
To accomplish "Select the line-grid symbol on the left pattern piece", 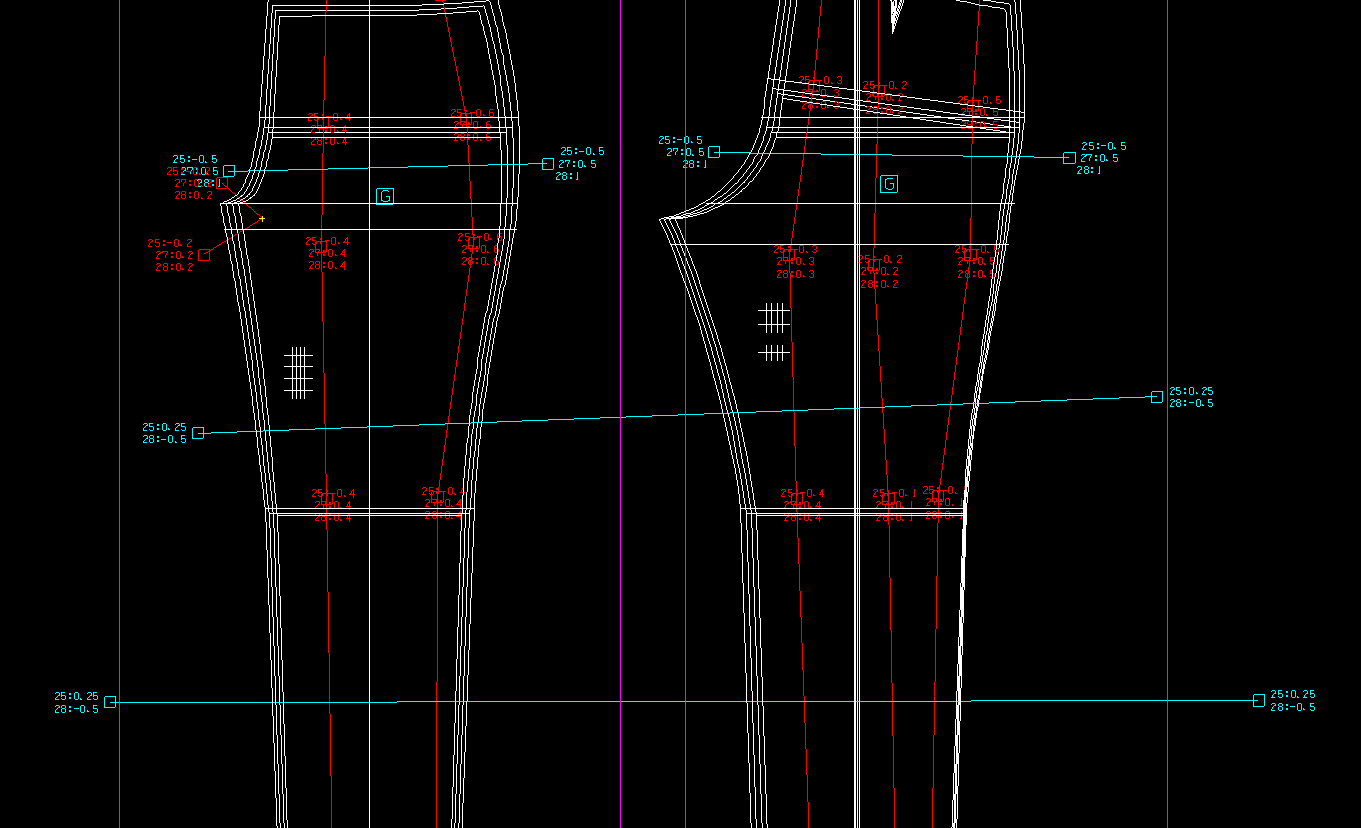I will 298,373.
